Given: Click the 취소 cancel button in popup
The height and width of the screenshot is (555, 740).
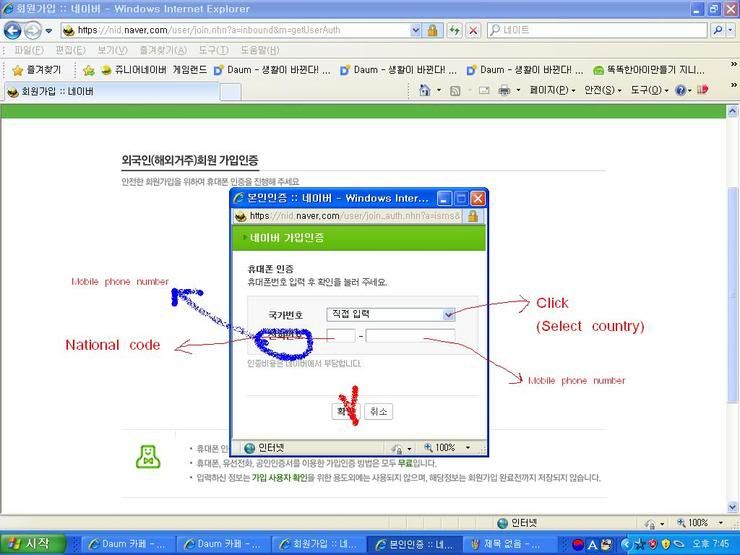Looking at the screenshot, I should (x=378, y=411).
